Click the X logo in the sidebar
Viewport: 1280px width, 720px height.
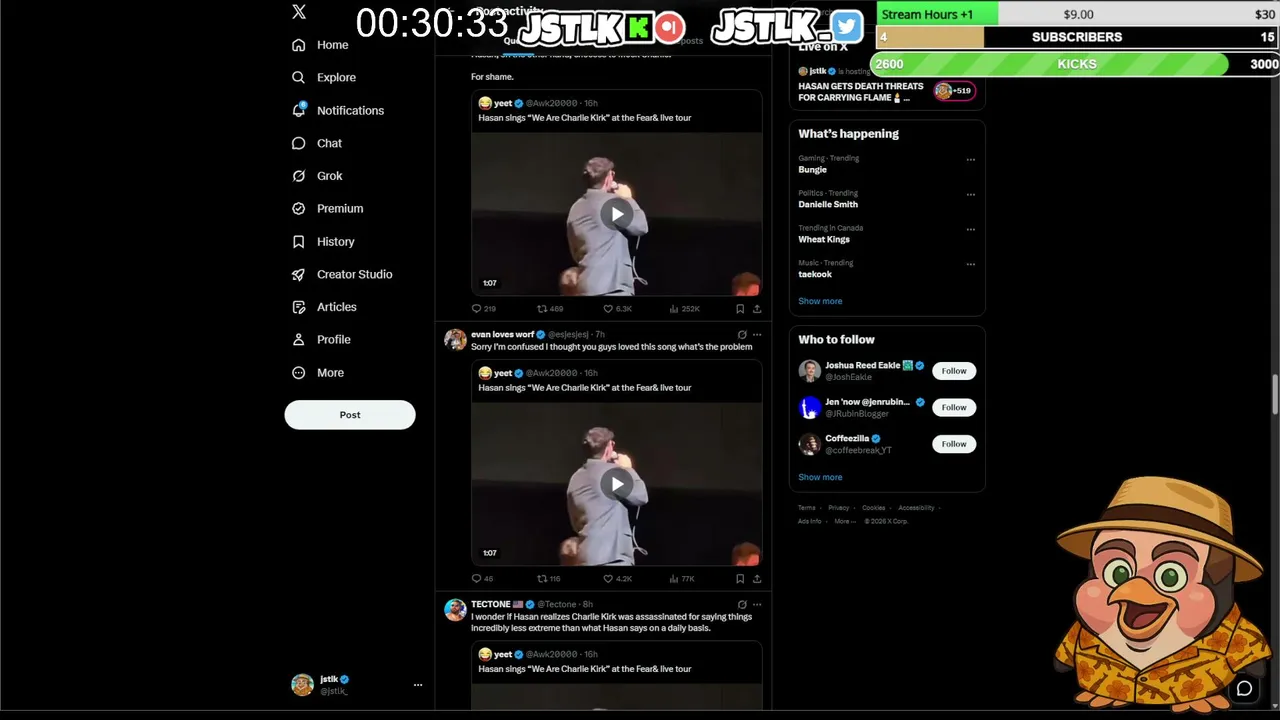pyautogui.click(x=299, y=12)
